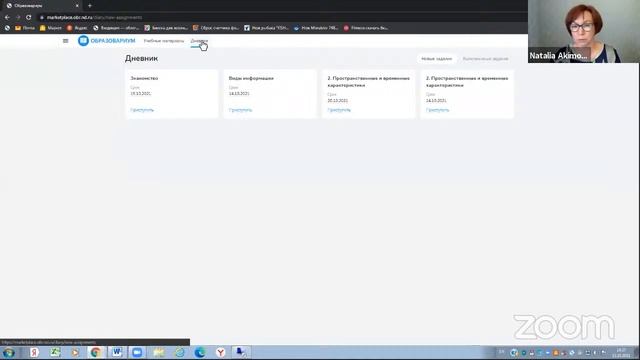Open the Почта bookmark
The width and height of the screenshot is (640, 360).
[24, 28]
